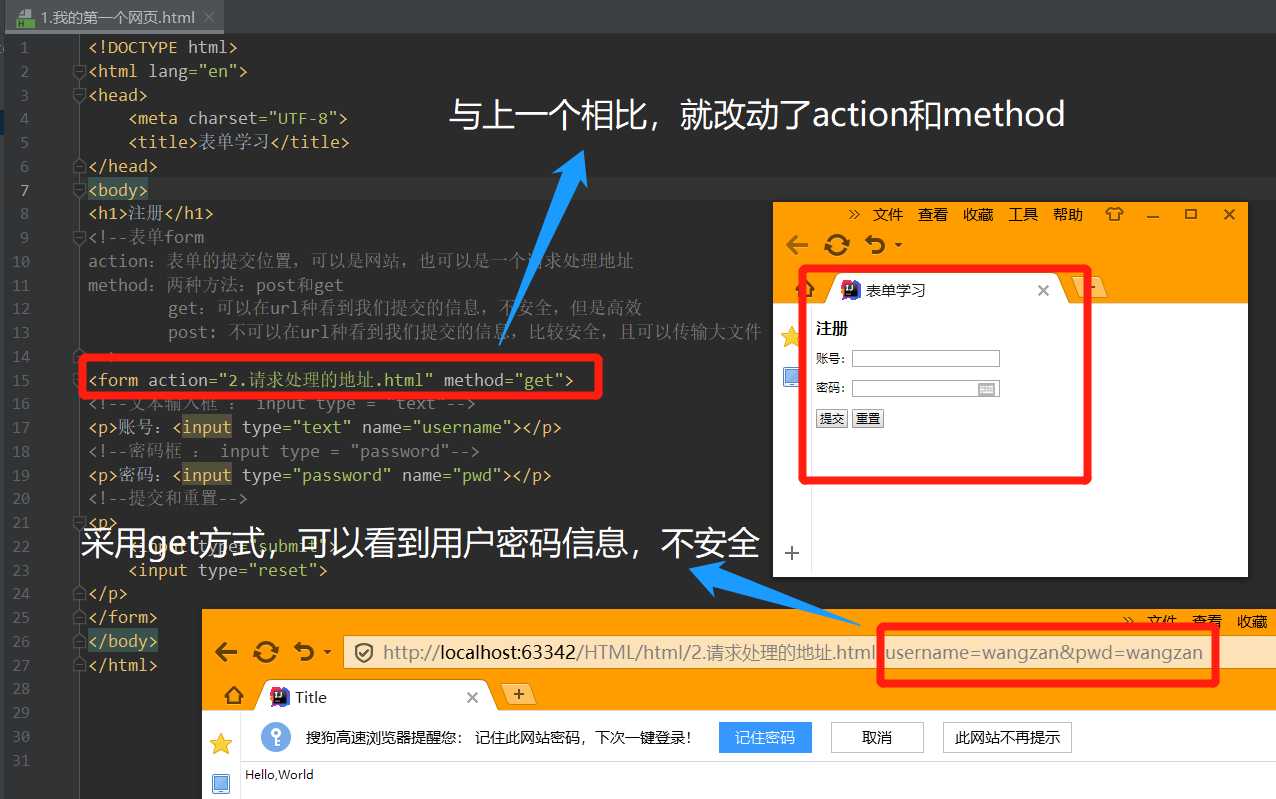The height and width of the screenshot is (799, 1276).
Task: Open the 收藏 menu in upper browser
Action: [978, 215]
